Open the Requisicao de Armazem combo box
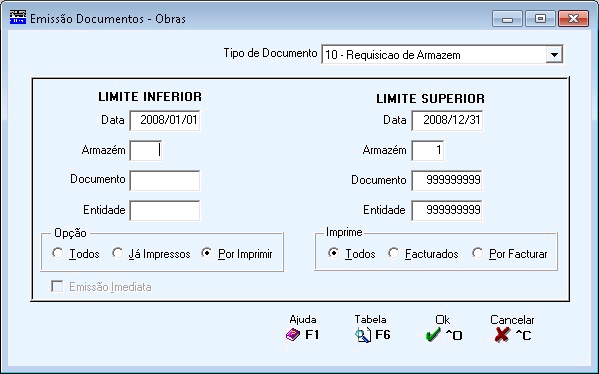Viewport: 599px width, 374px height. point(442,55)
